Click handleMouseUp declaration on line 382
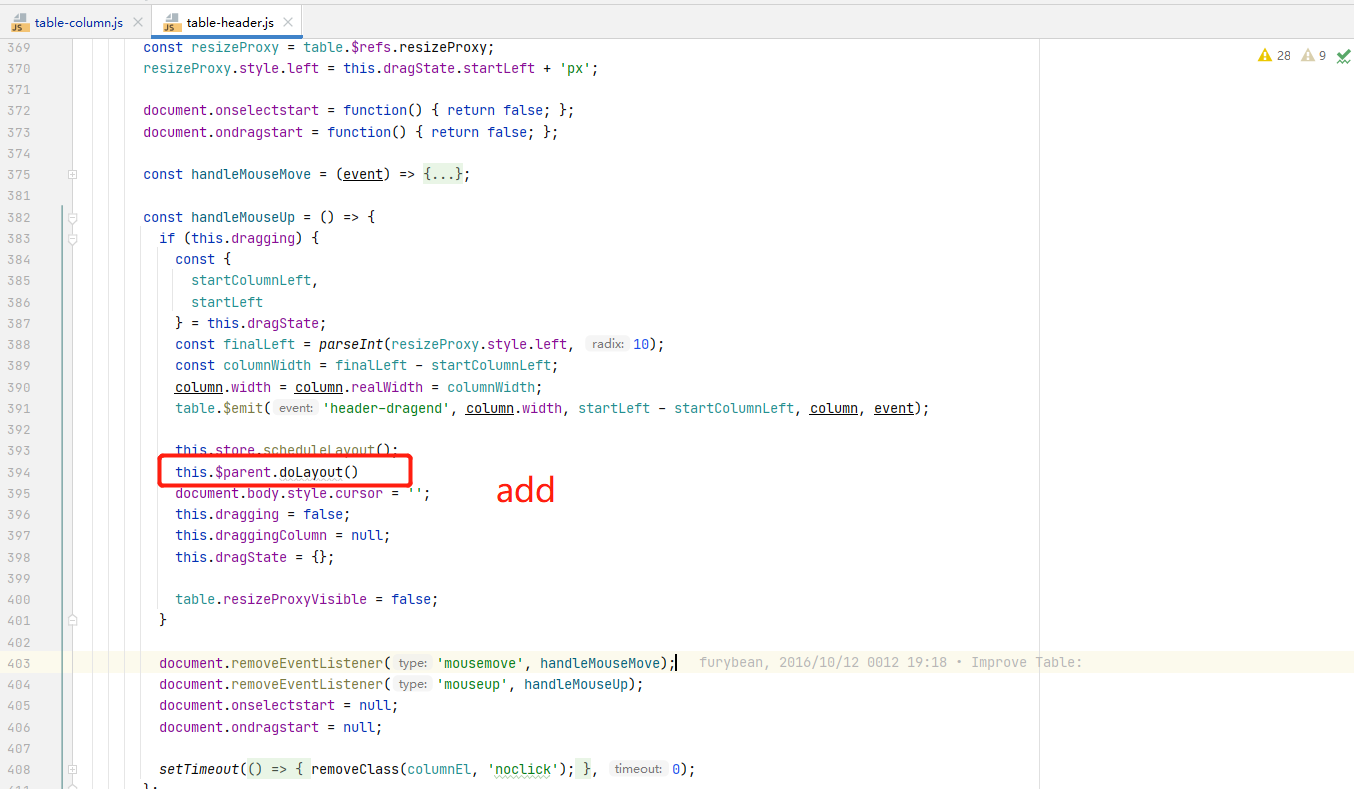1354x789 pixels. click(243, 217)
